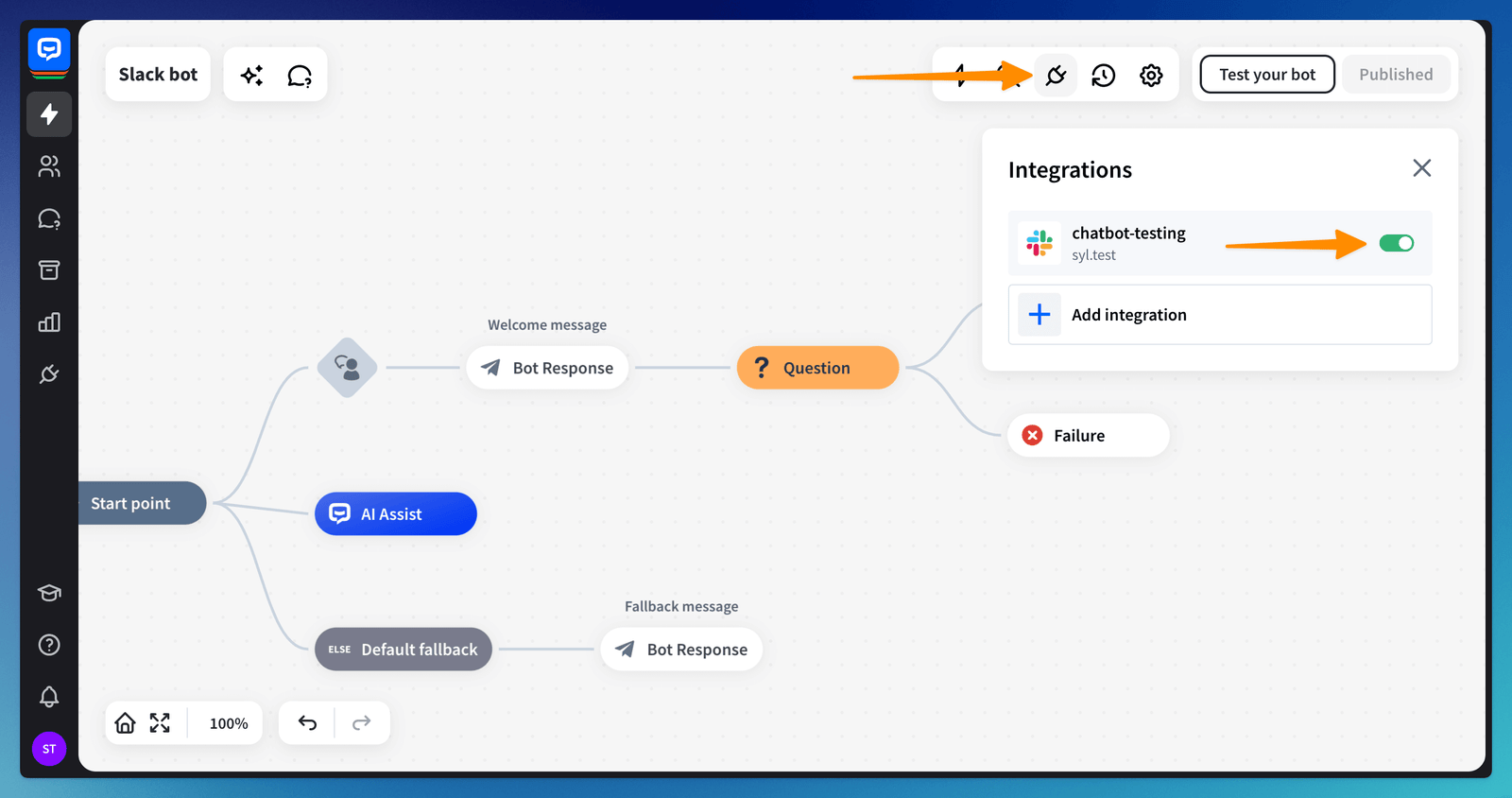Click the Add integration row
Screen dimensions: 1512x798
1219,315
